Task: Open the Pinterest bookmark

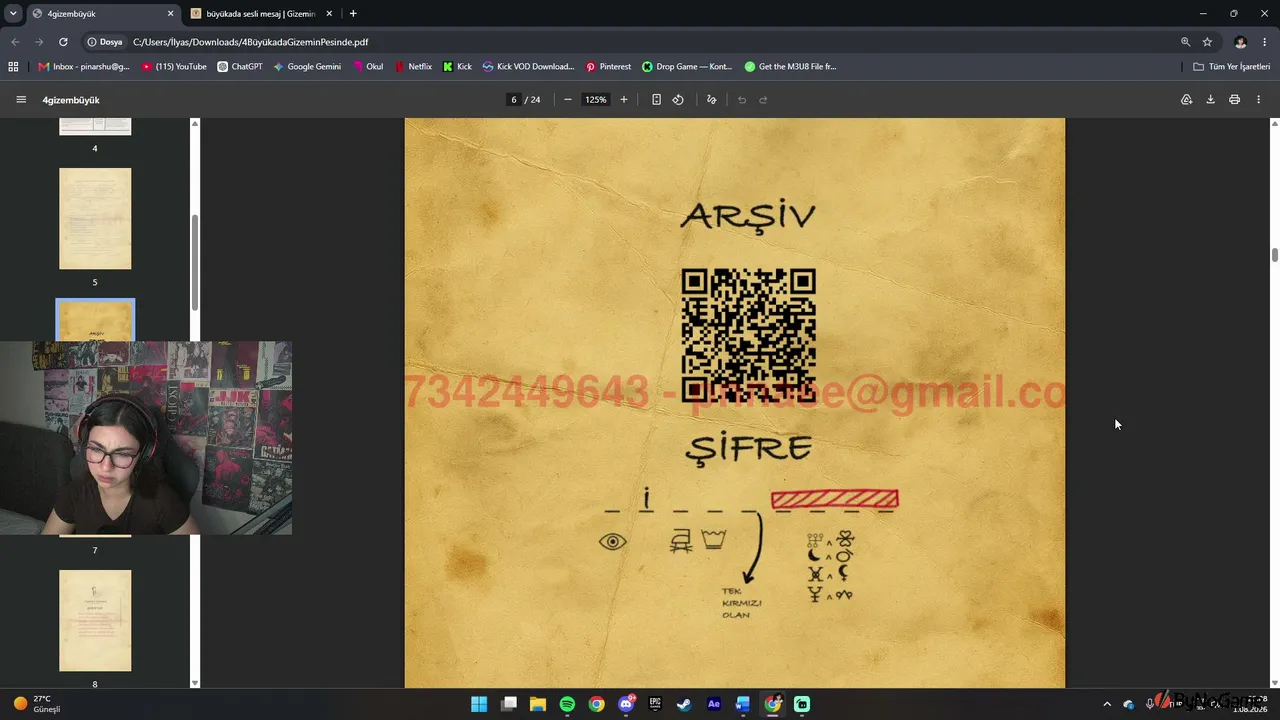Action: pyautogui.click(x=608, y=67)
